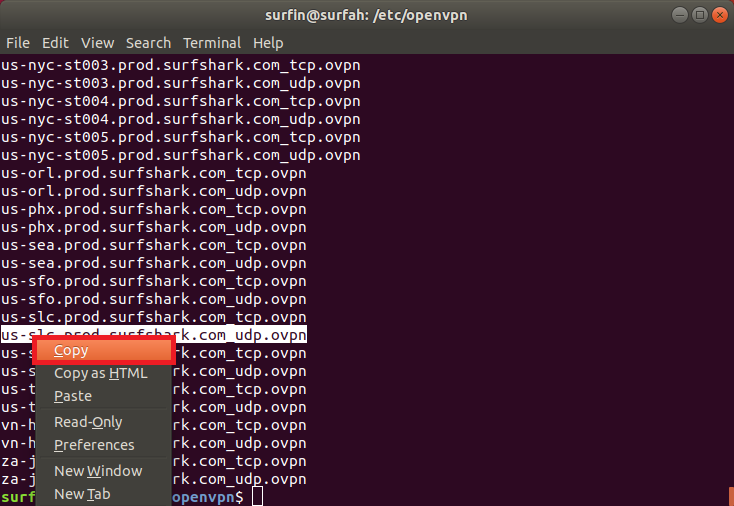
Task: Click us-sfo.prod.surfshark.com_tcp.ovpn line
Action: [154, 281]
